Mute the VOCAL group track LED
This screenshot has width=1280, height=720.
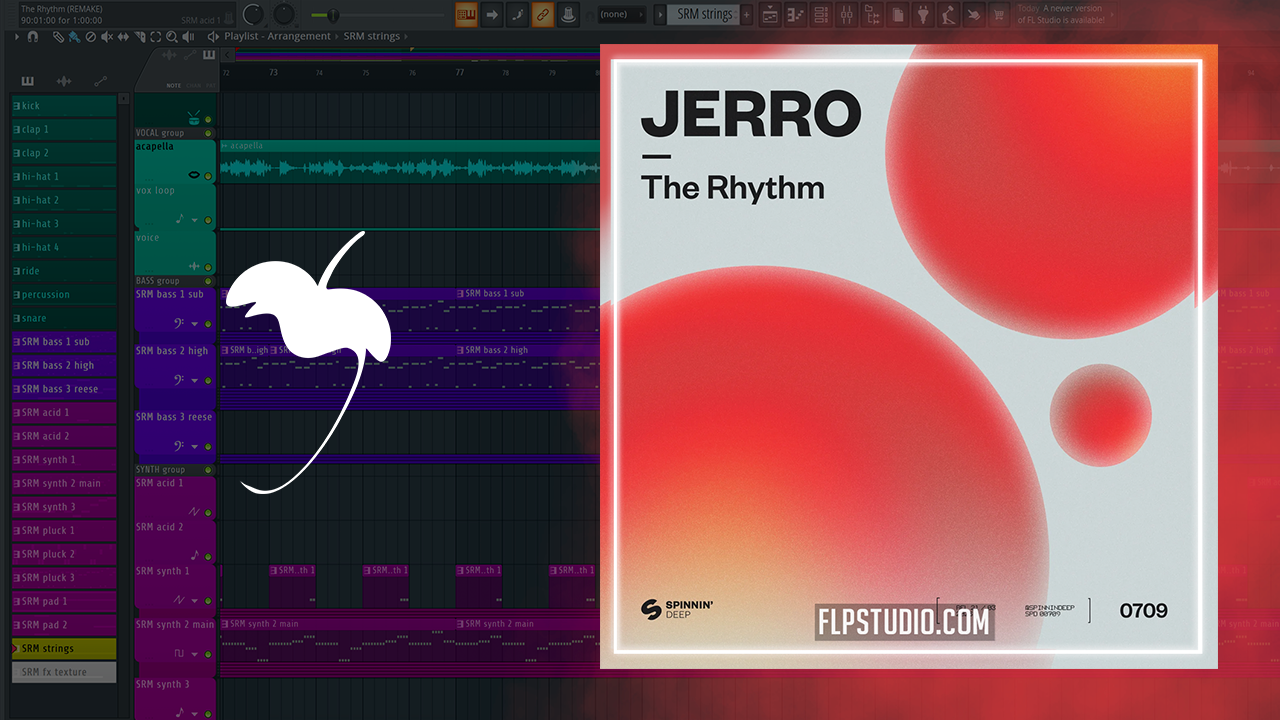click(208, 133)
